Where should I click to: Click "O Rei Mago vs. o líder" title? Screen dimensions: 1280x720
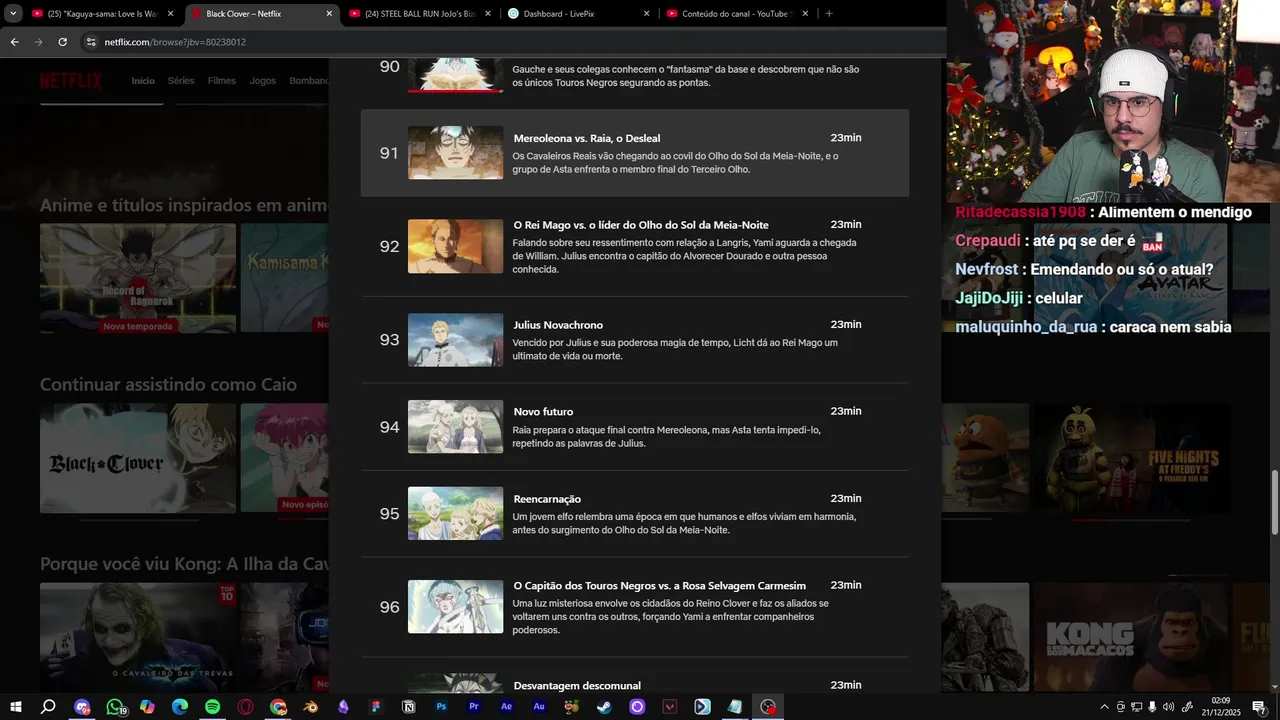point(641,225)
